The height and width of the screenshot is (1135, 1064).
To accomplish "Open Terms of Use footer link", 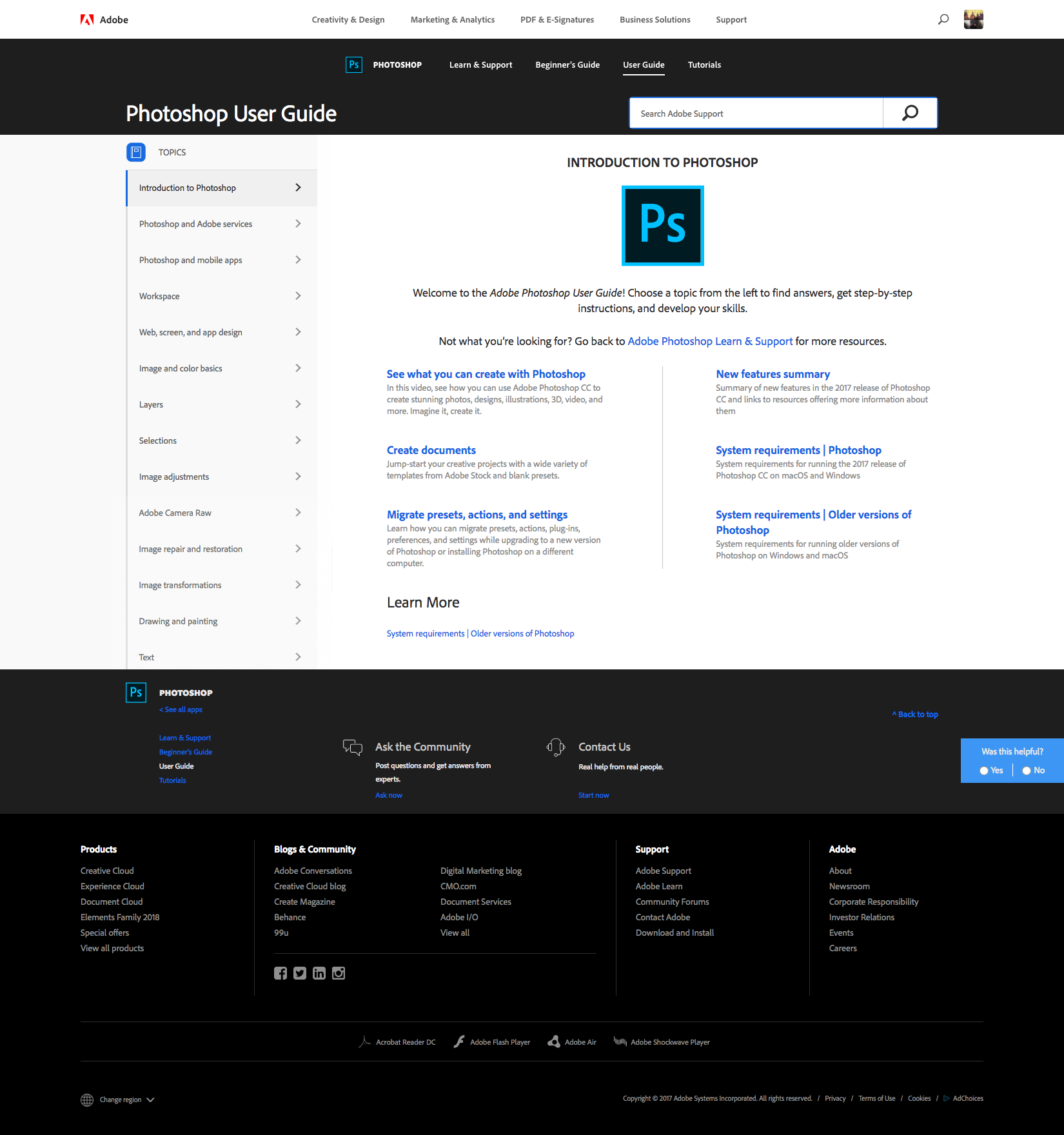I will tap(877, 1098).
